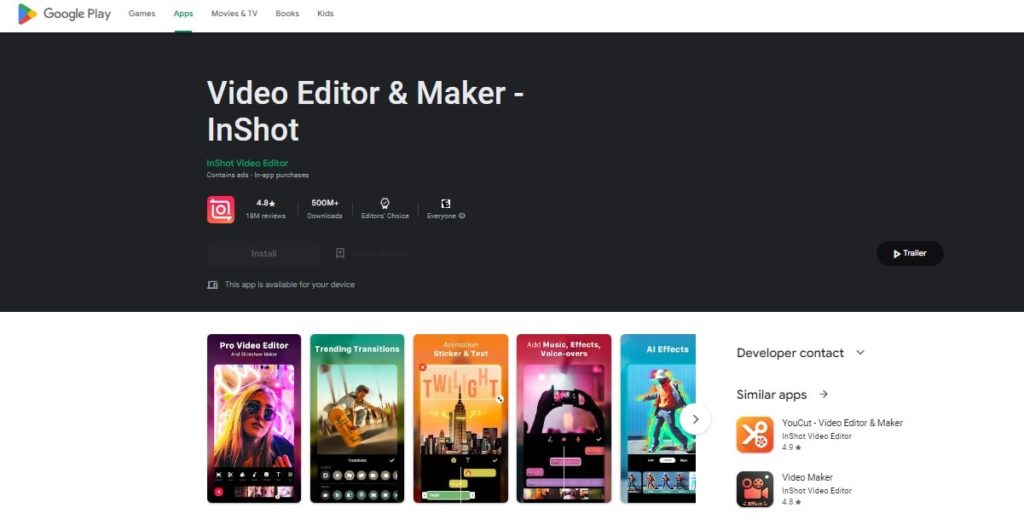1024x525 pixels.
Task: Click the Editors' Choice badge icon
Action: [x=385, y=203]
